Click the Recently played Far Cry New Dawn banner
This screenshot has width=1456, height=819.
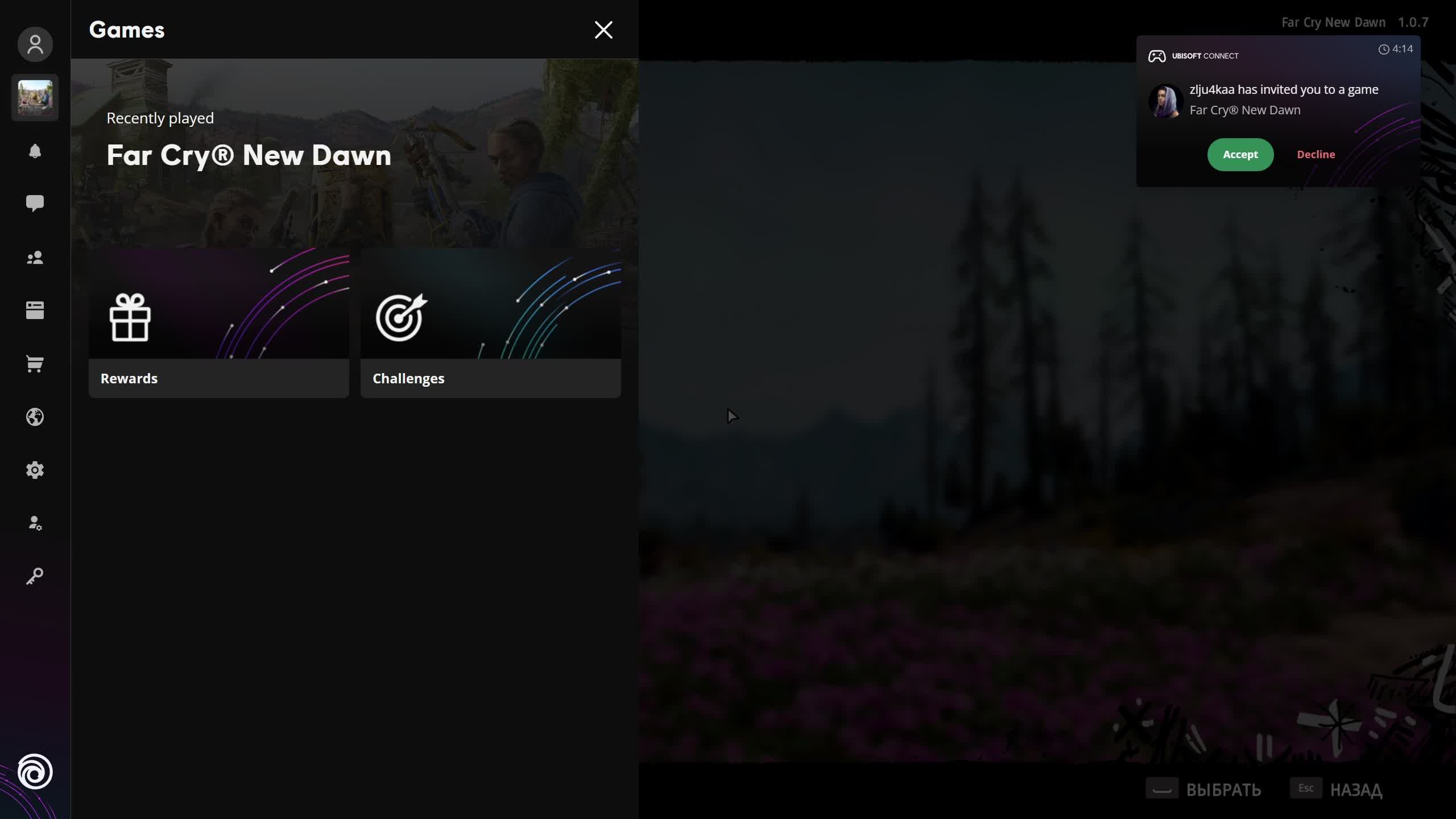(x=353, y=154)
